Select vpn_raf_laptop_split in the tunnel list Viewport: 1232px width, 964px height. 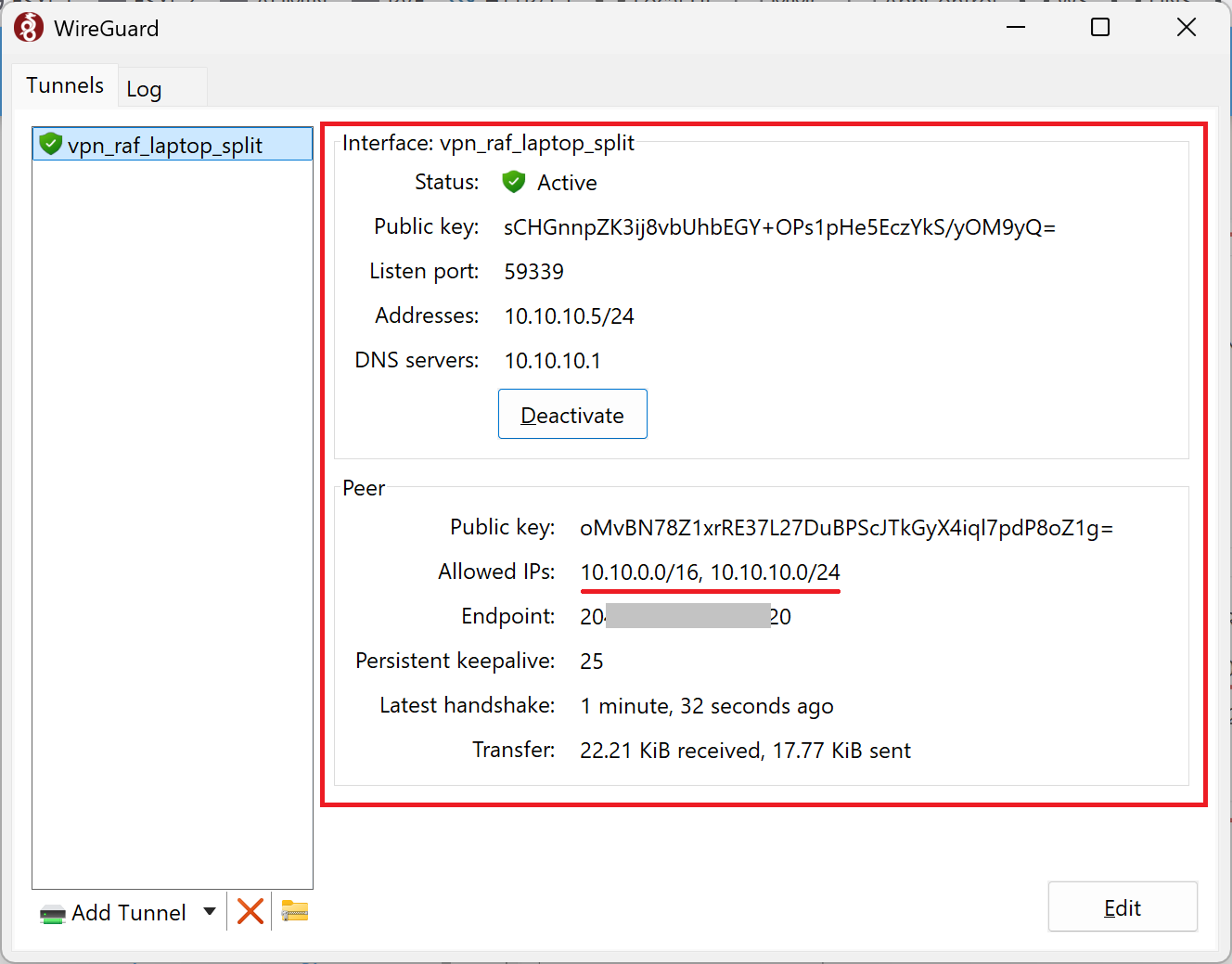pyautogui.click(x=173, y=144)
